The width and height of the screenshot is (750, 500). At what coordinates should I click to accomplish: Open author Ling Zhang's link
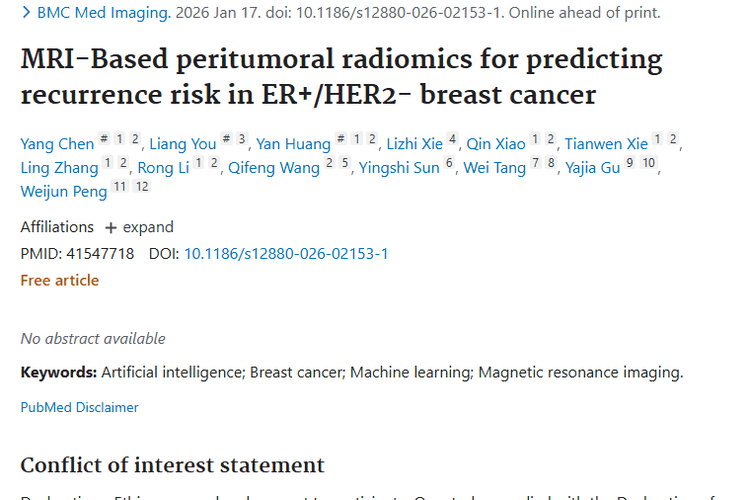point(59,168)
